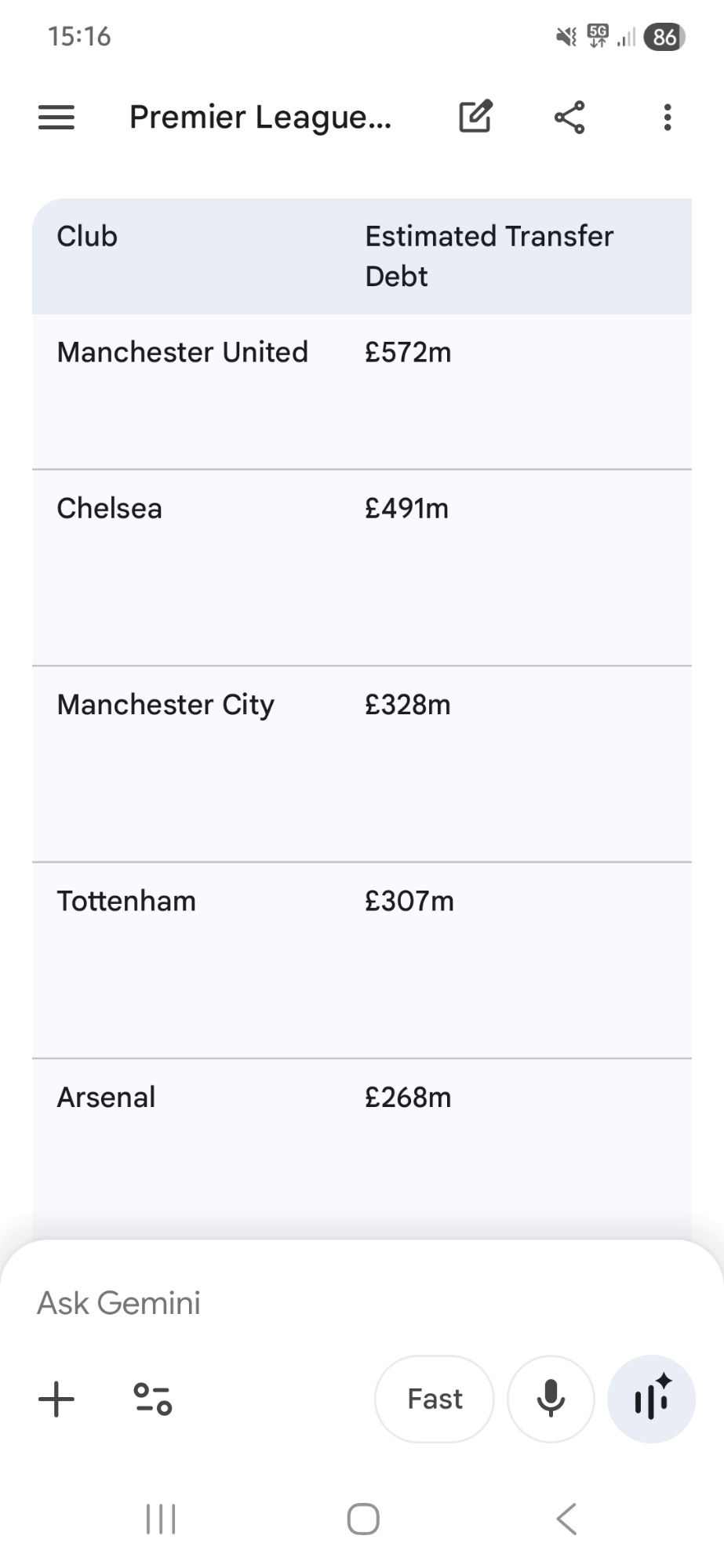Open the hamburger navigation menu
The height and width of the screenshot is (1568, 724).
coord(56,118)
